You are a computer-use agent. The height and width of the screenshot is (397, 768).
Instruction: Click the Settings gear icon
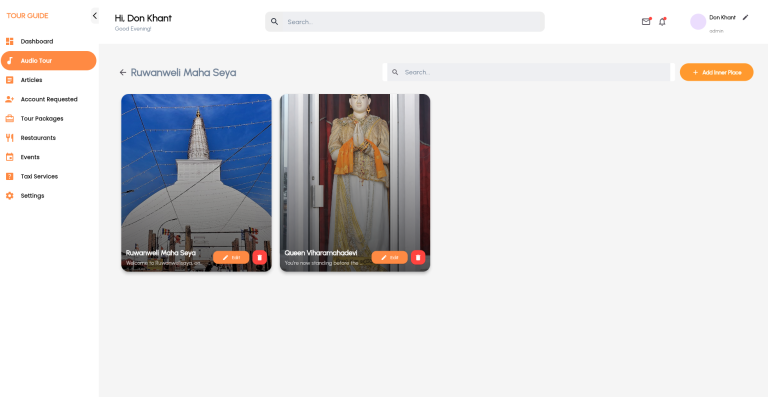click(x=9, y=196)
